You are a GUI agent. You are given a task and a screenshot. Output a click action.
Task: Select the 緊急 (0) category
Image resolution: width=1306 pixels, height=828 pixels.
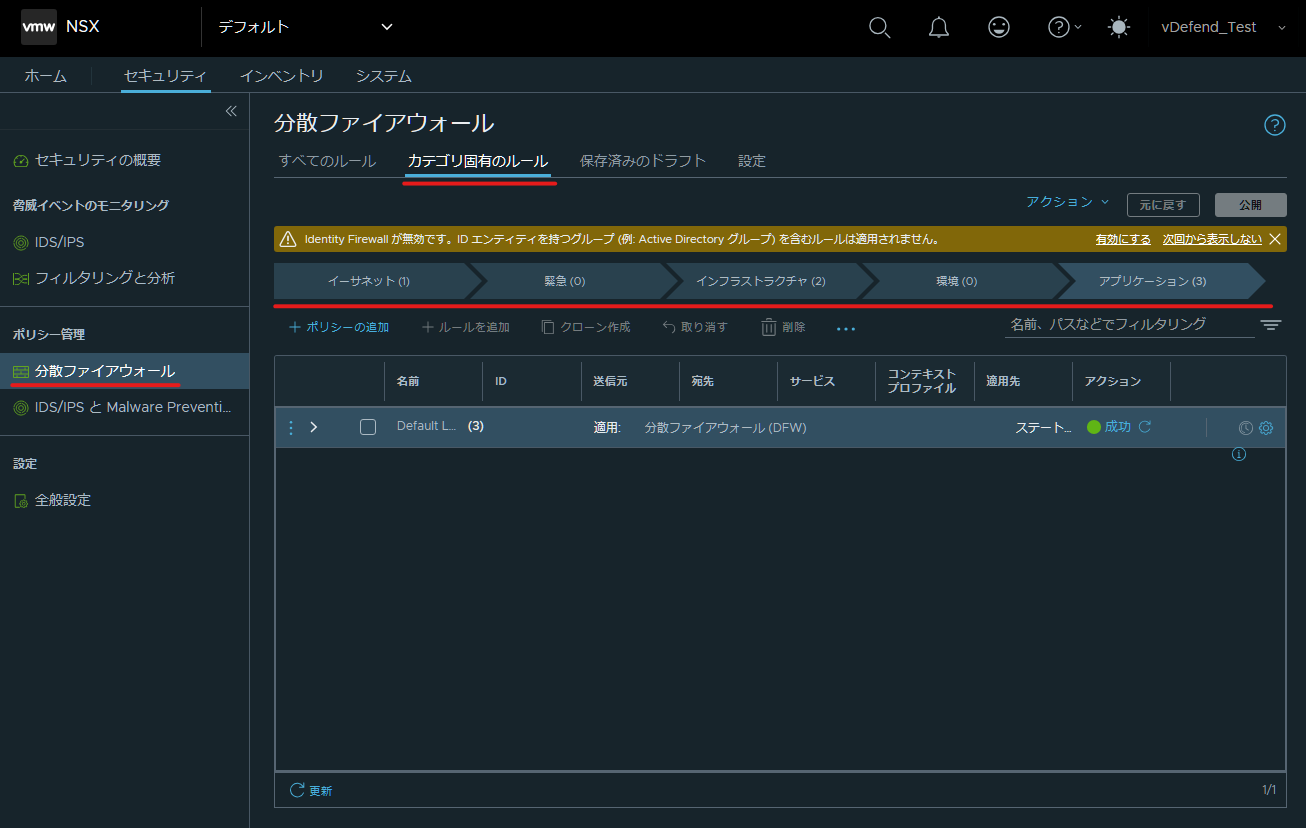click(566, 281)
